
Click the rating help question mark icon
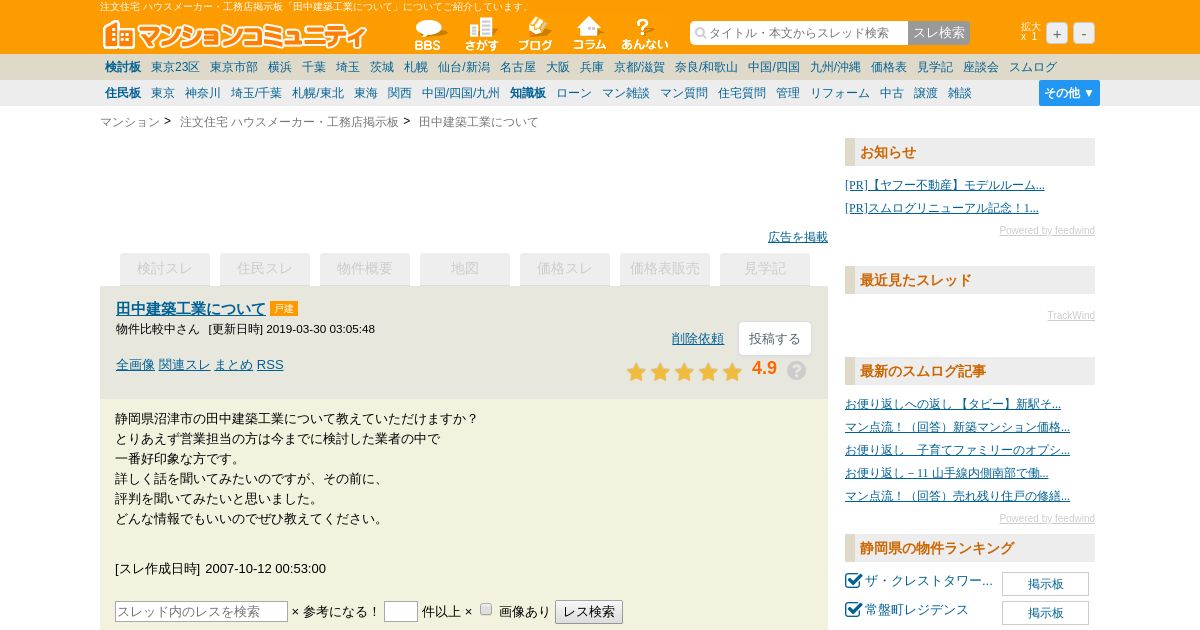(x=796, y=371)
